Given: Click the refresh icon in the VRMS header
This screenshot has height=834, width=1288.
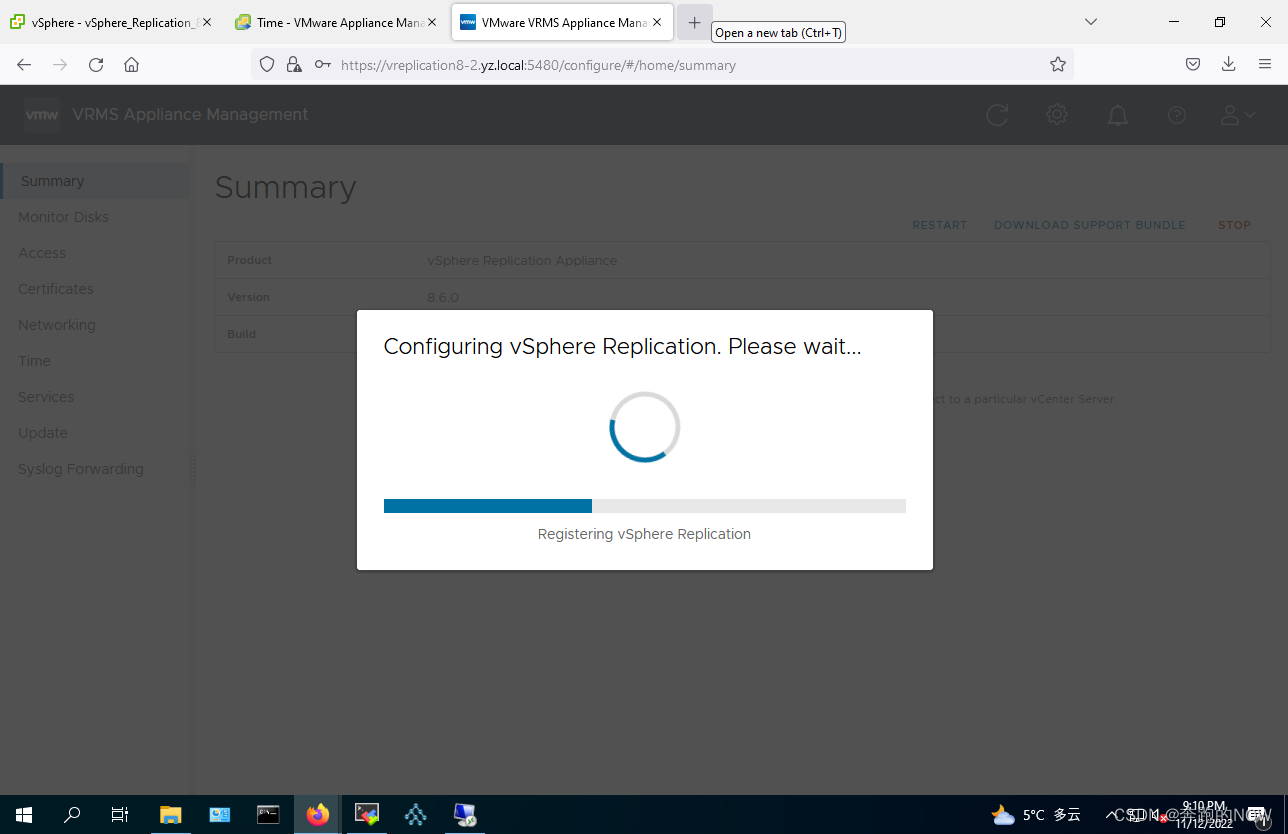Looking at the screenshot, I should tap(997, 115).
